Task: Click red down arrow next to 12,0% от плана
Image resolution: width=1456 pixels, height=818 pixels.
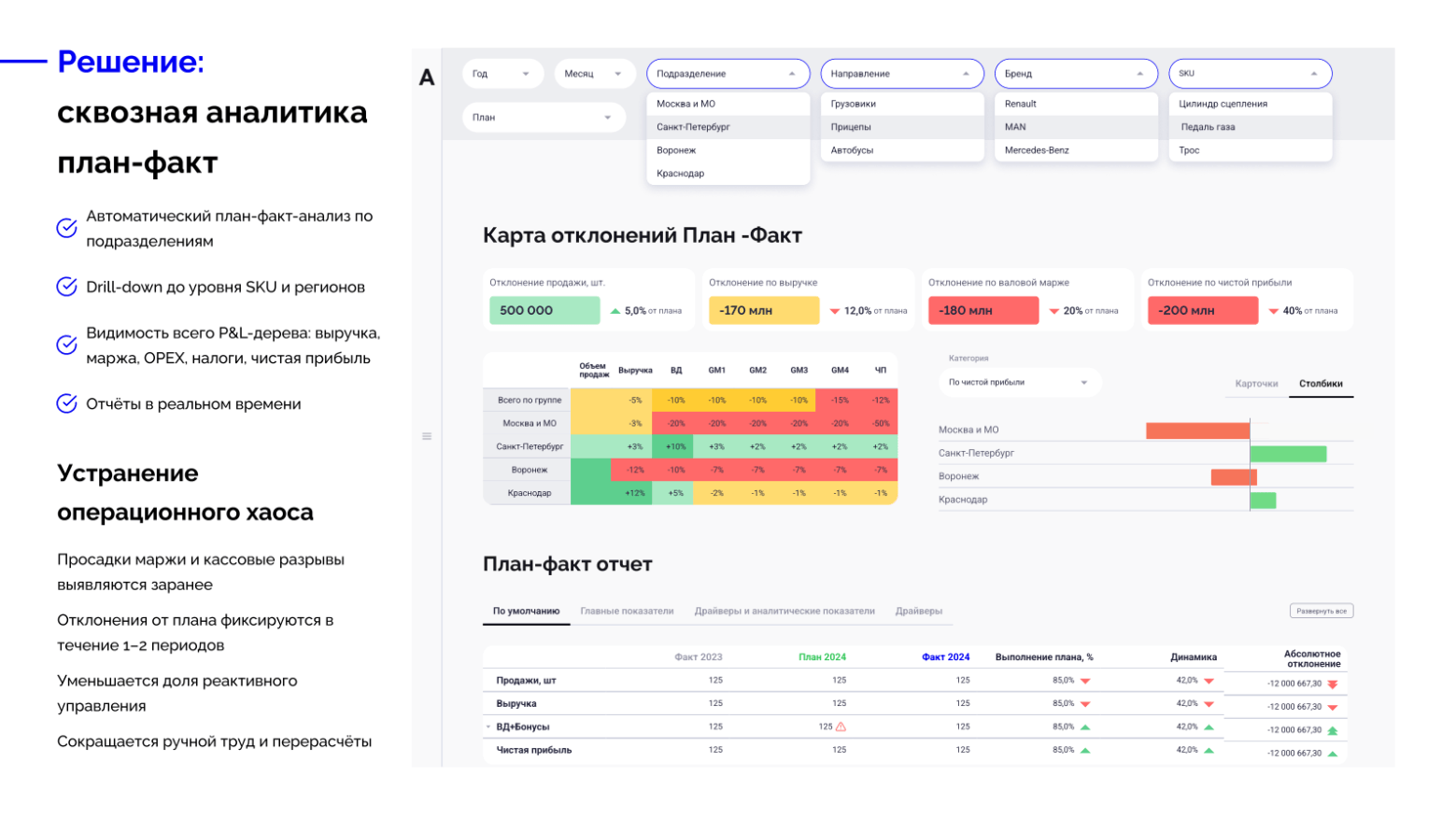Action: click(x=835, y=311)
